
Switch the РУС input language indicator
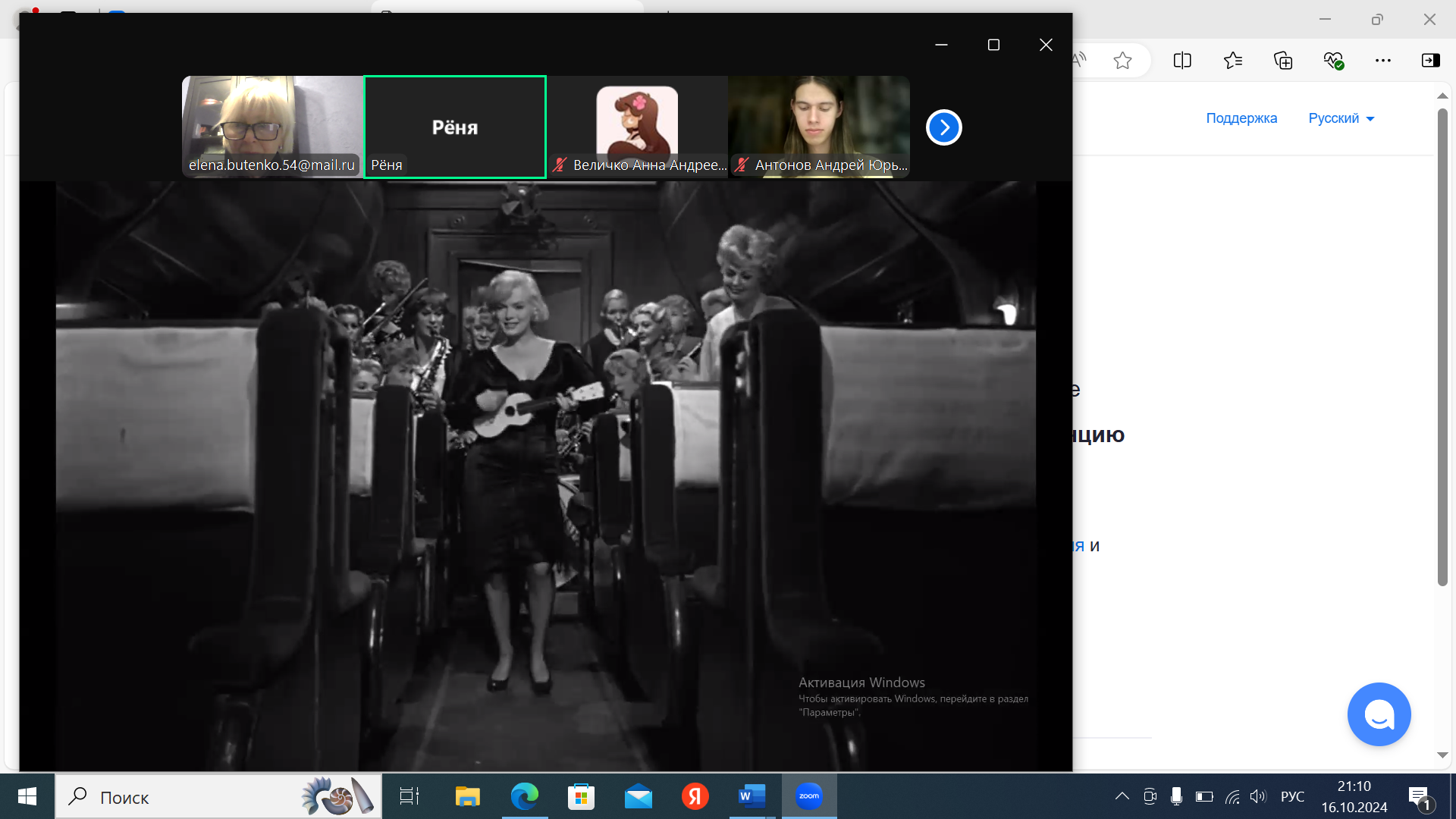tap(1292, 797)
